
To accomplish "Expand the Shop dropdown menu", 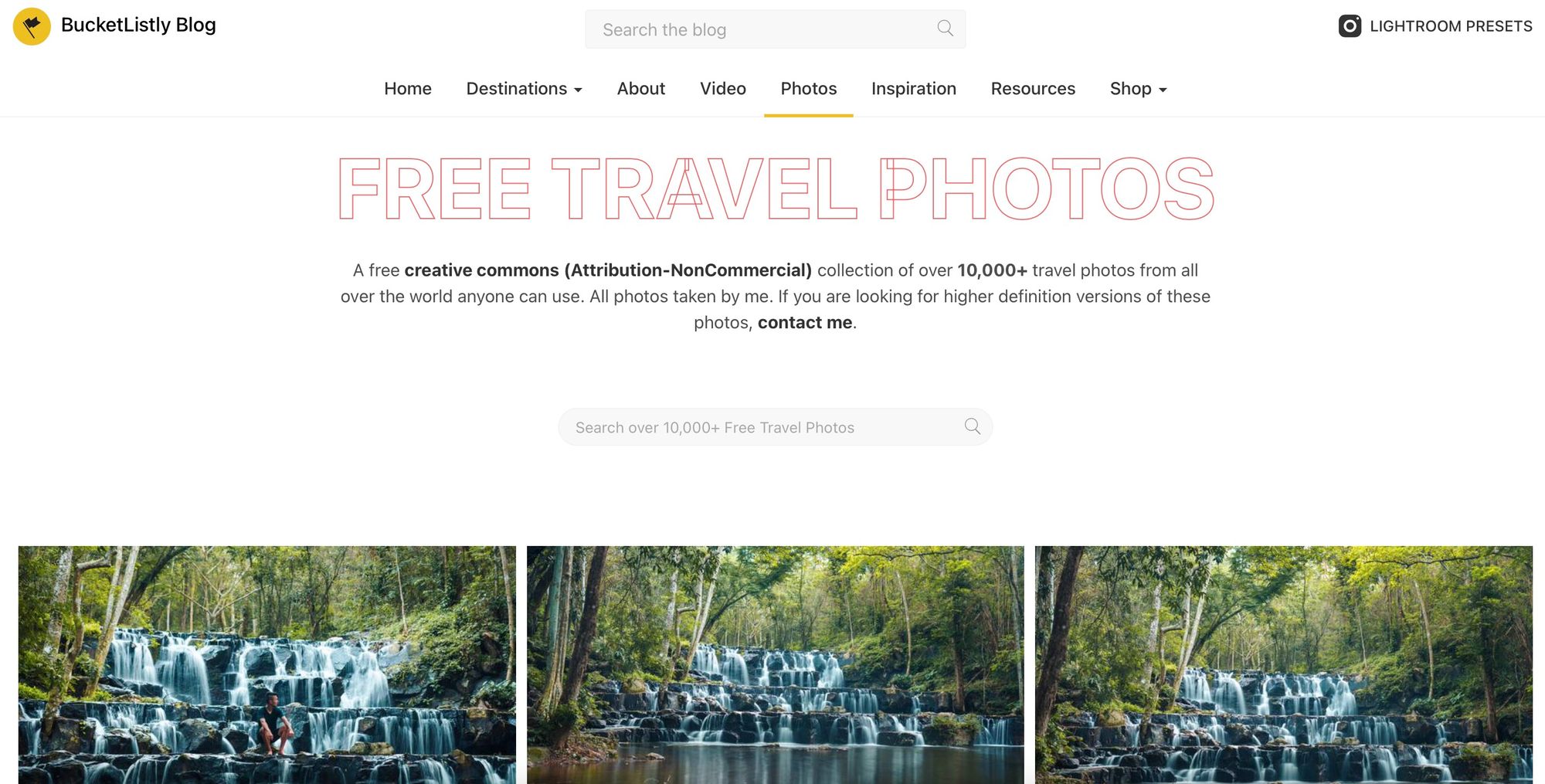I will (x=1138, y=89).
